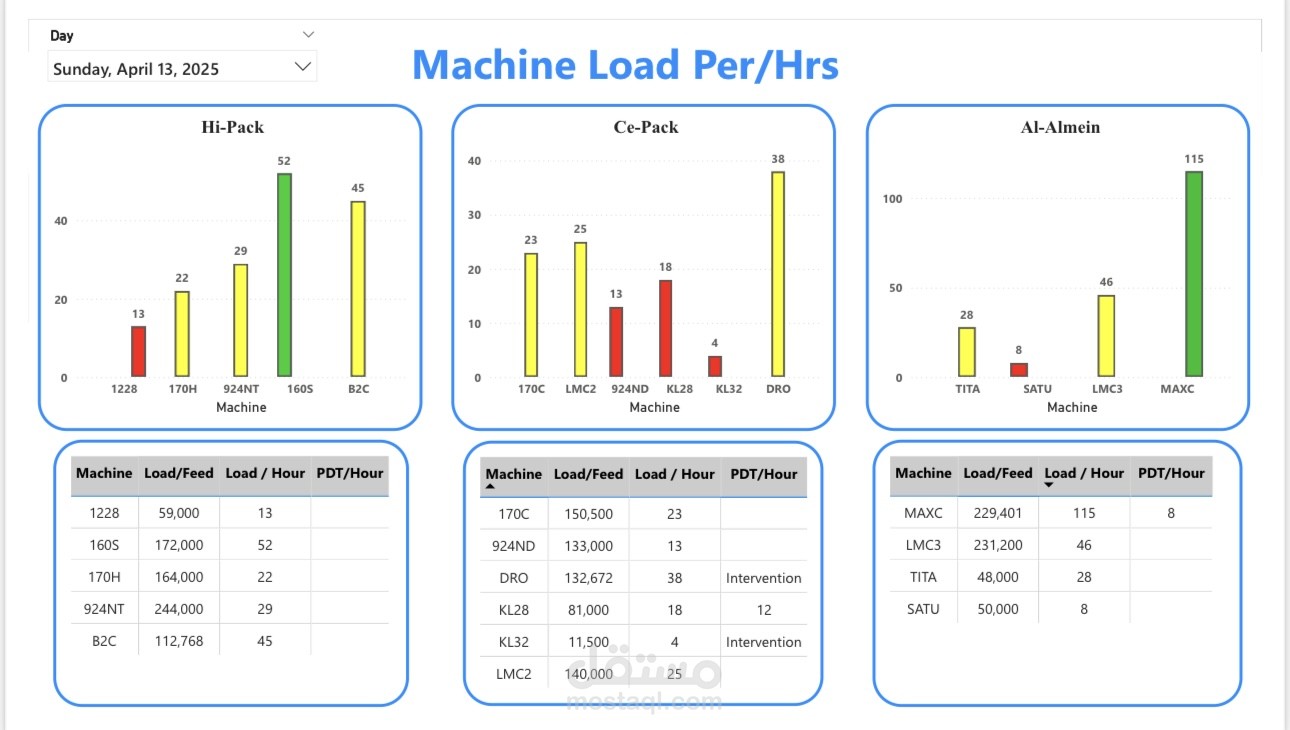Click the LMC2 machine cell in Ce-Pack table
This screenshot has height=730, width=1290.
(513, 674)
